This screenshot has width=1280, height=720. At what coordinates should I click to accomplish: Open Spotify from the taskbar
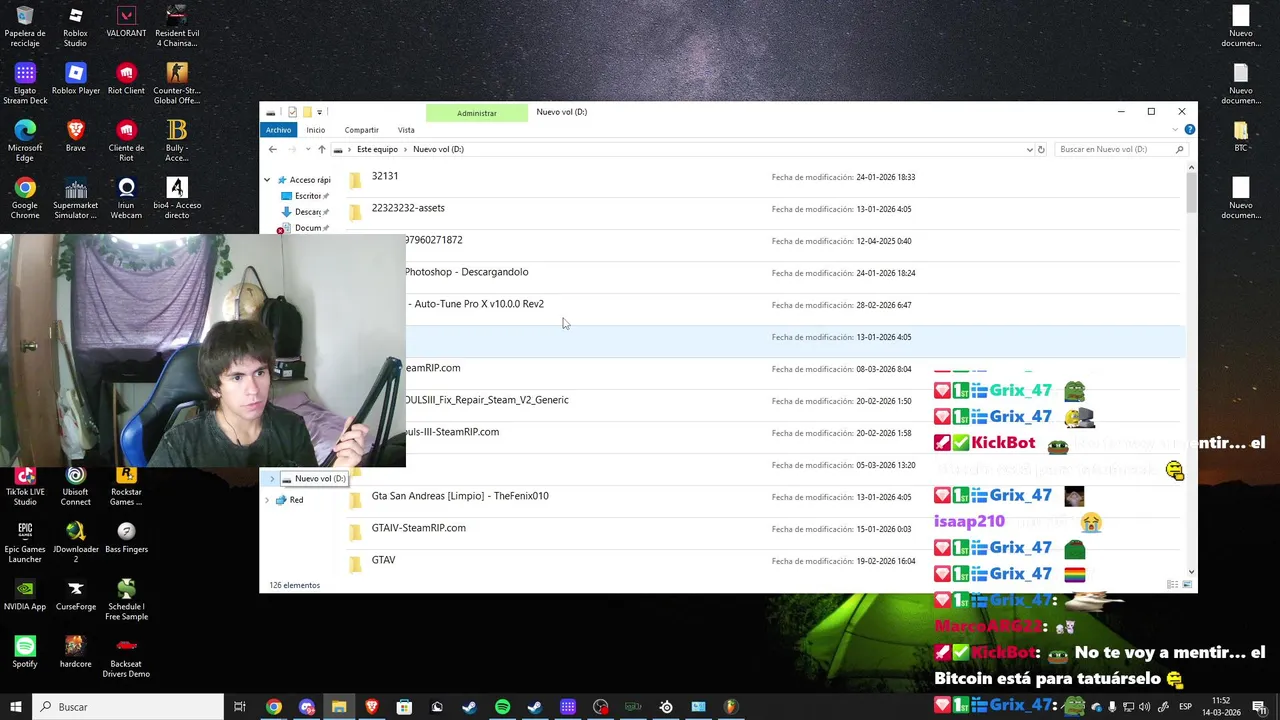point(502,707)
